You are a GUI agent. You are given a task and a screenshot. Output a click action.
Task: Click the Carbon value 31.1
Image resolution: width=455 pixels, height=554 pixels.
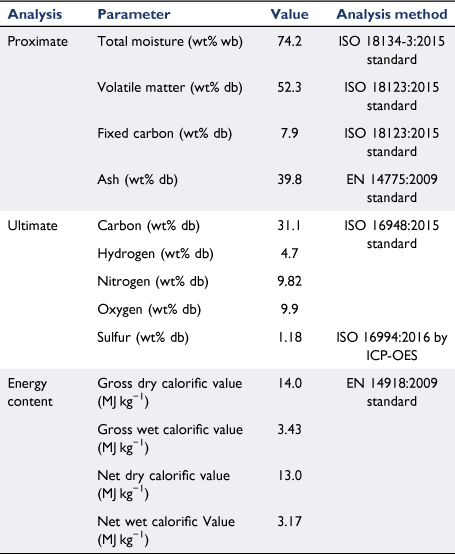[289, 225]
